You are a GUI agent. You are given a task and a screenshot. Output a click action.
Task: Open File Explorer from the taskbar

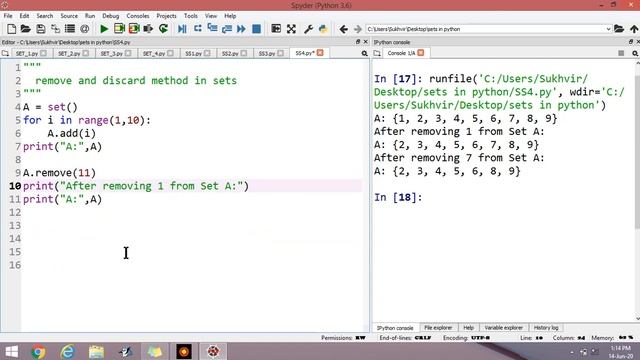96,351
